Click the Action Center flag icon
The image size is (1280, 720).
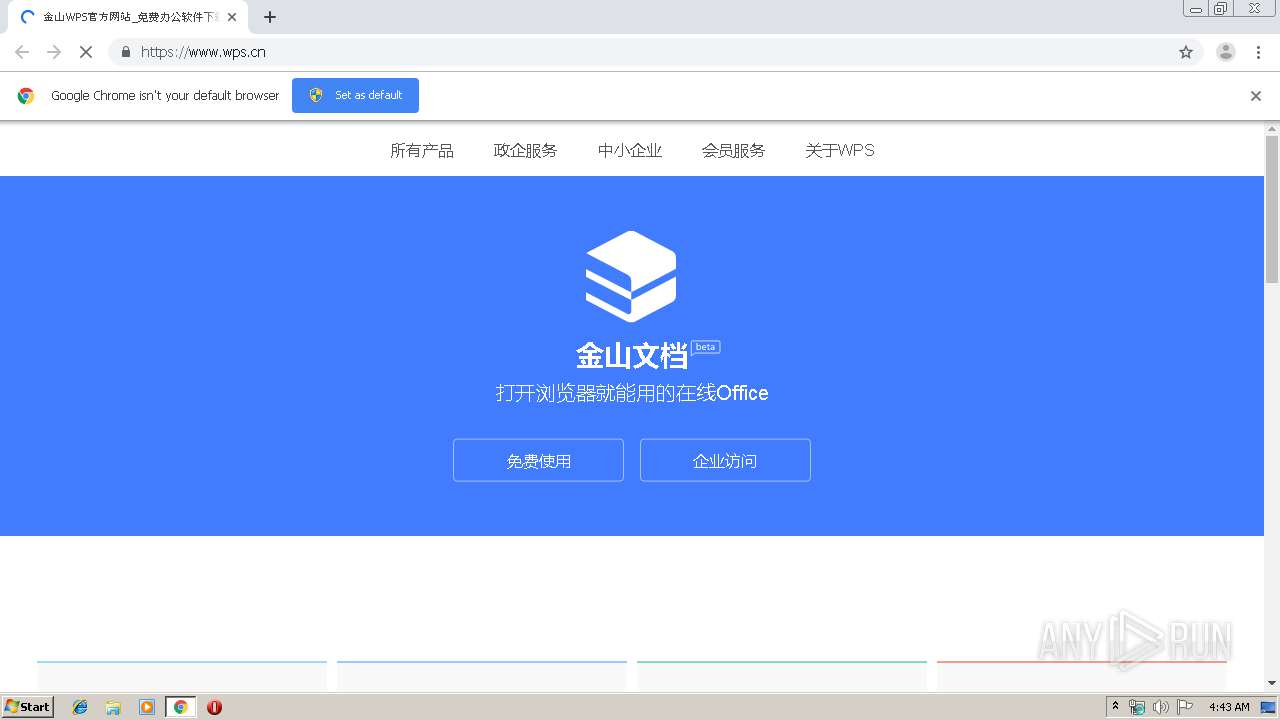click(1185, 707)
